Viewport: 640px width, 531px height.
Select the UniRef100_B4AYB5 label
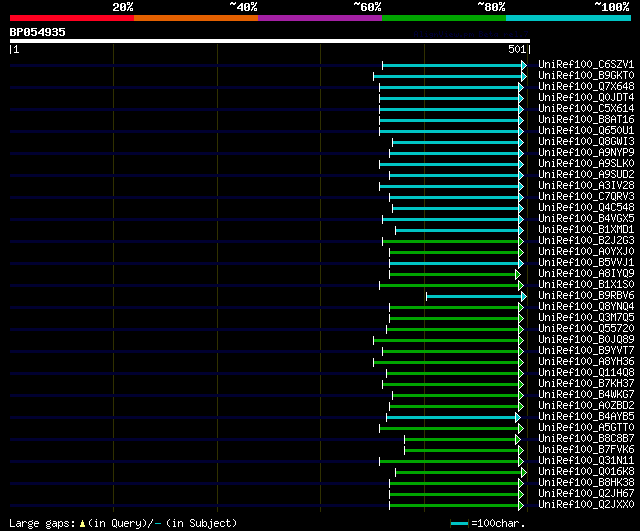click(586, 417)
